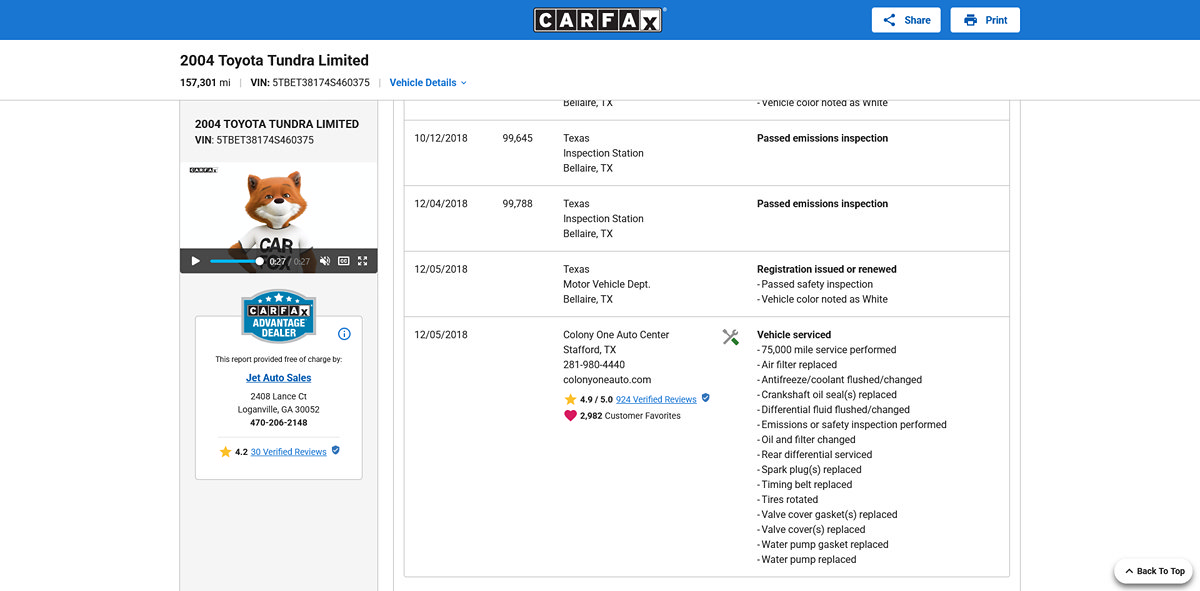Click the 157,301 mi odometer text

click(205, 83)
